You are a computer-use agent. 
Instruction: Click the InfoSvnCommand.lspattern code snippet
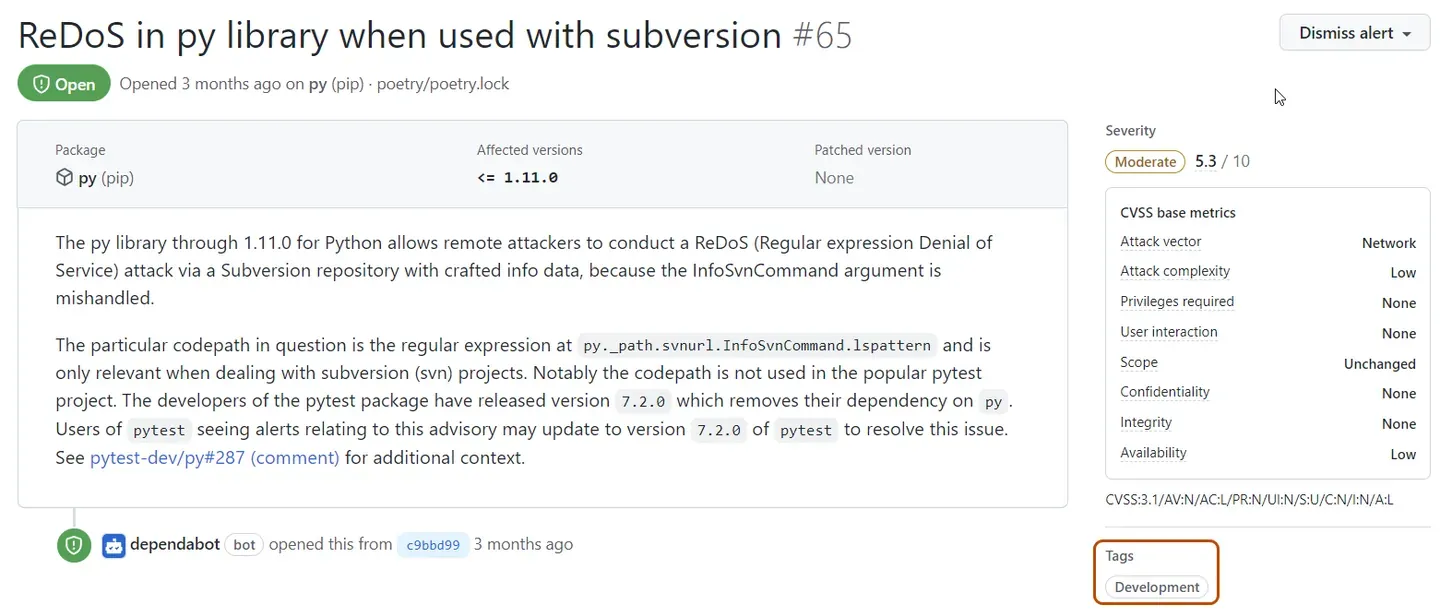pyautogui.click(x=757, y=344)
